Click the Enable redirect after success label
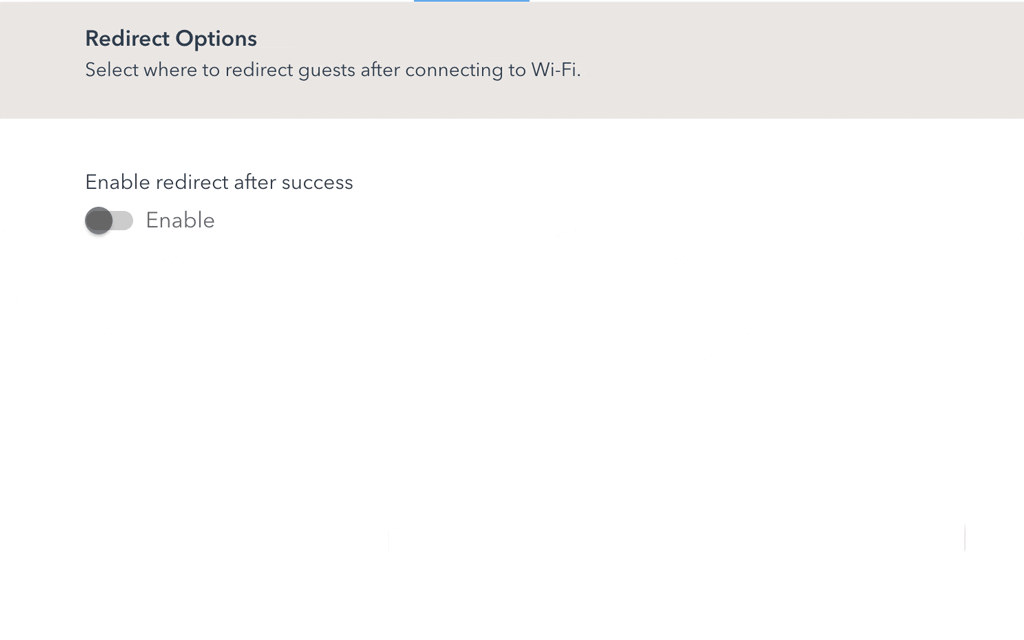The width and height of the screenshot is (1024, 640). 219,182
